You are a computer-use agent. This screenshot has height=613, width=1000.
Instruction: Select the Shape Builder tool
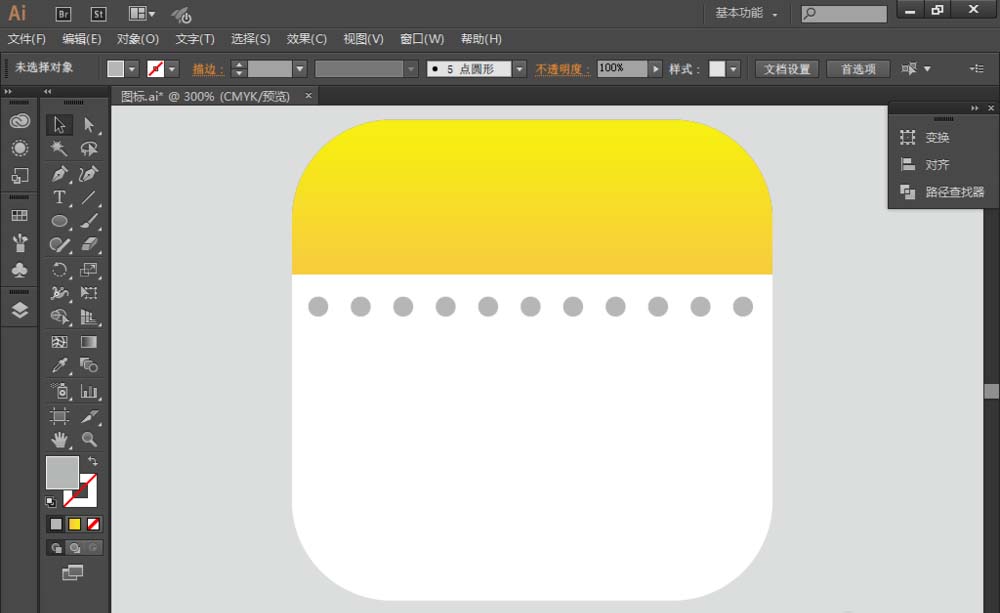pyautogui.click(x=59, y=317)
